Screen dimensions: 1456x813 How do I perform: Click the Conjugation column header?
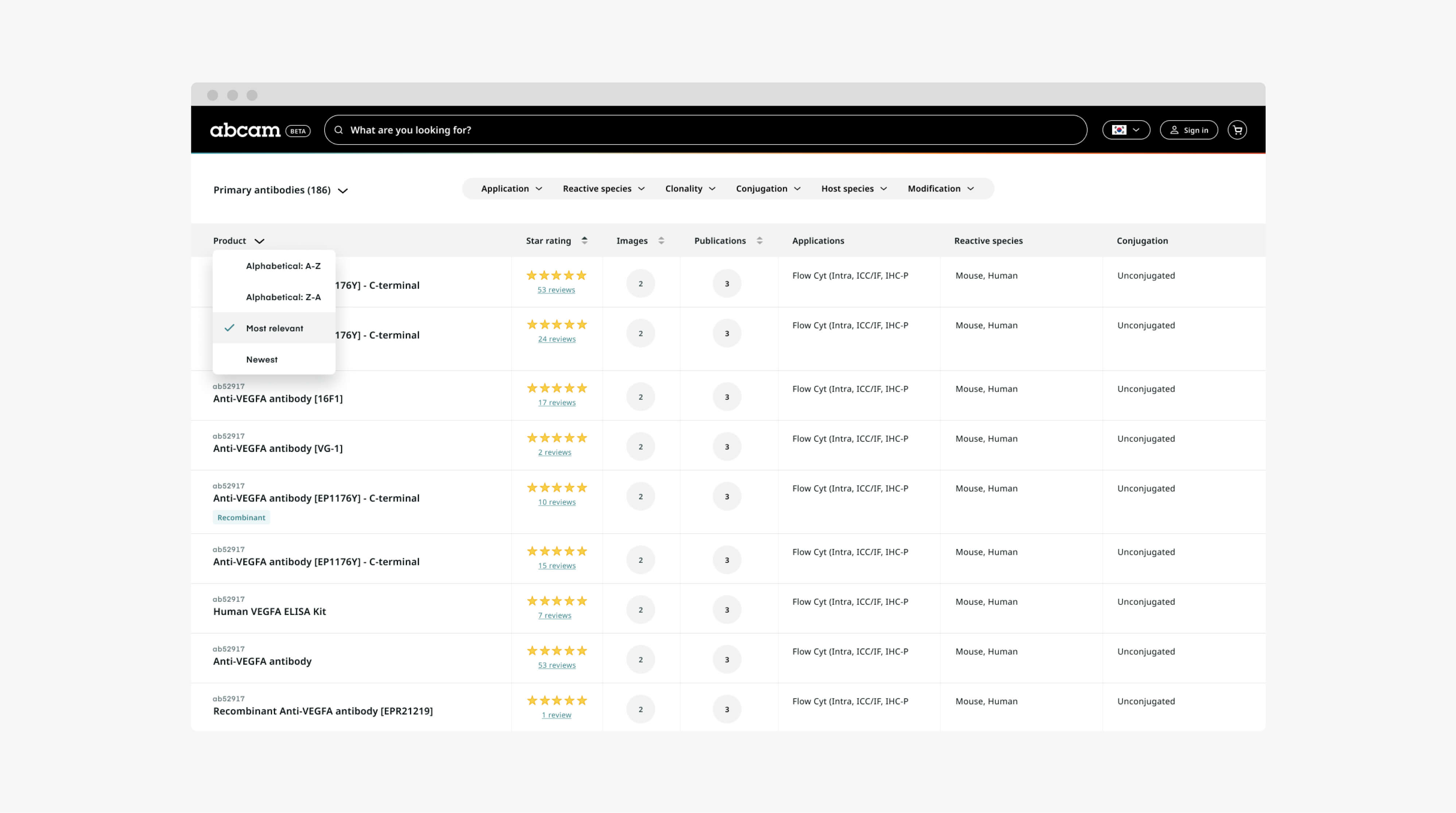[1142, 240]
